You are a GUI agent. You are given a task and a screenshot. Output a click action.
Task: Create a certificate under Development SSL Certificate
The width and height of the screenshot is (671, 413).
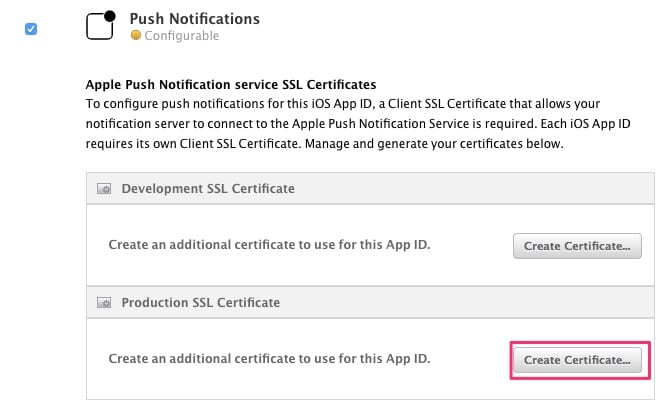577,246
